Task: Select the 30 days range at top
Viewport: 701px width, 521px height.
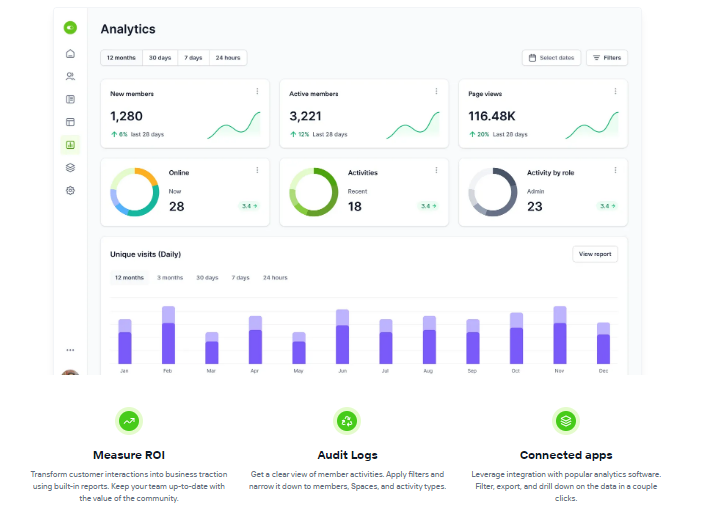Action: [160, 58]
